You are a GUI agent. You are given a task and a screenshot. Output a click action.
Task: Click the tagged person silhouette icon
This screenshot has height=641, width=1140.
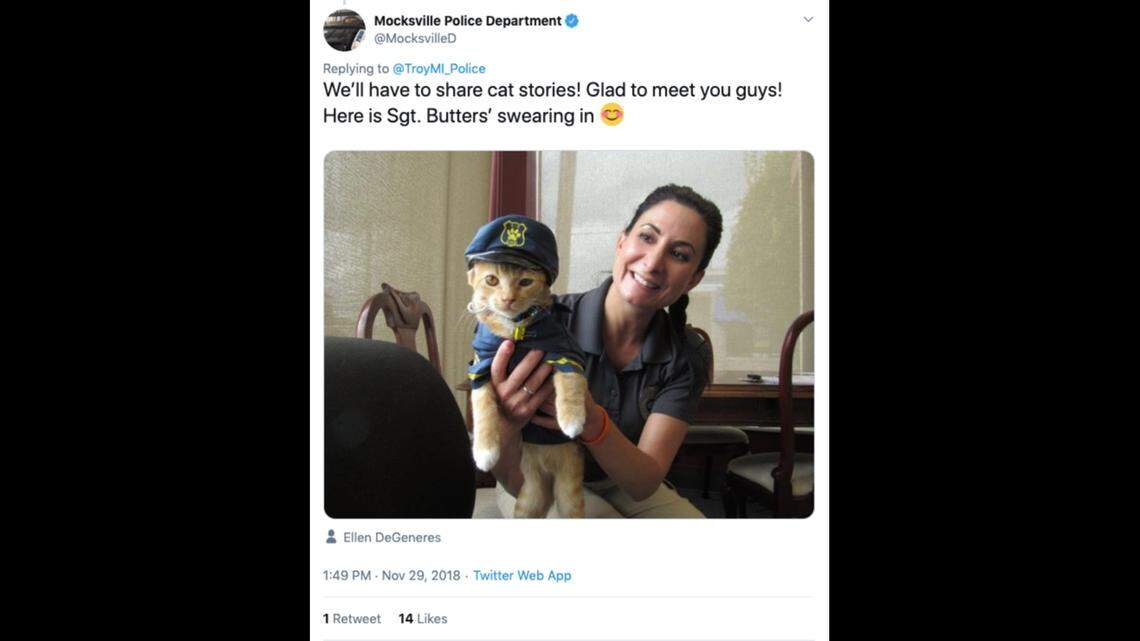point(331,537)
